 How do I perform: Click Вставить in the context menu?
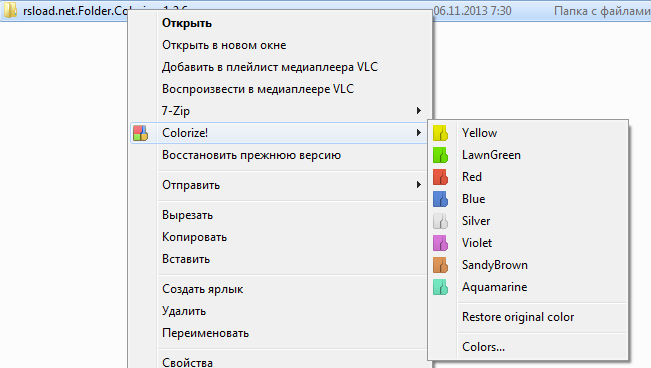186,259
